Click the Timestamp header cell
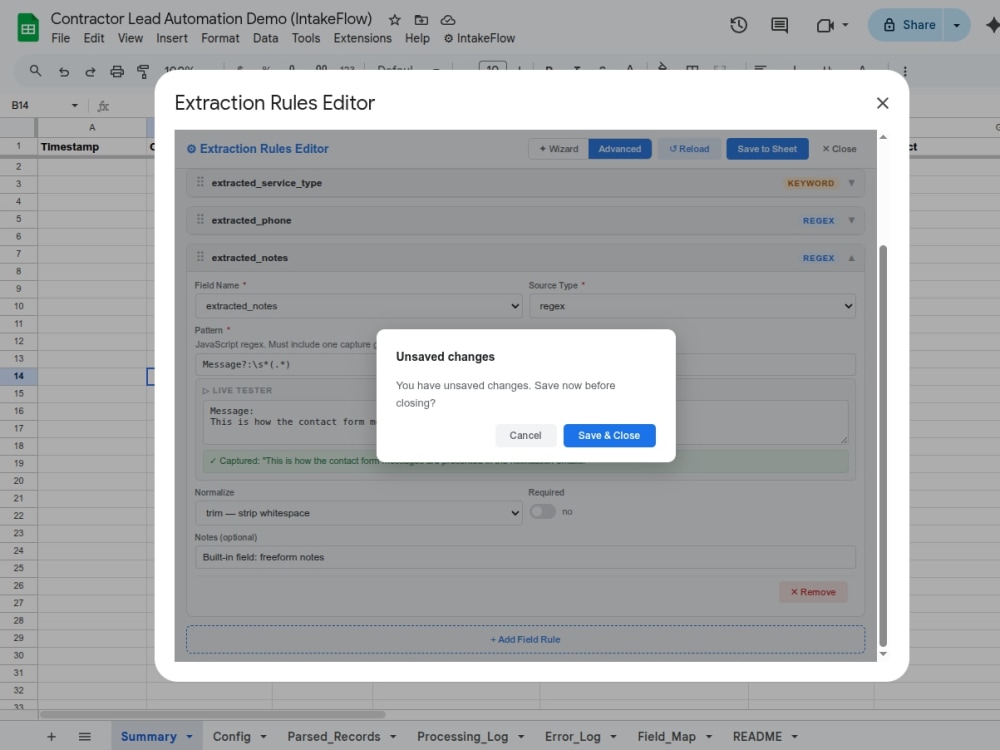 click(92, 147)
